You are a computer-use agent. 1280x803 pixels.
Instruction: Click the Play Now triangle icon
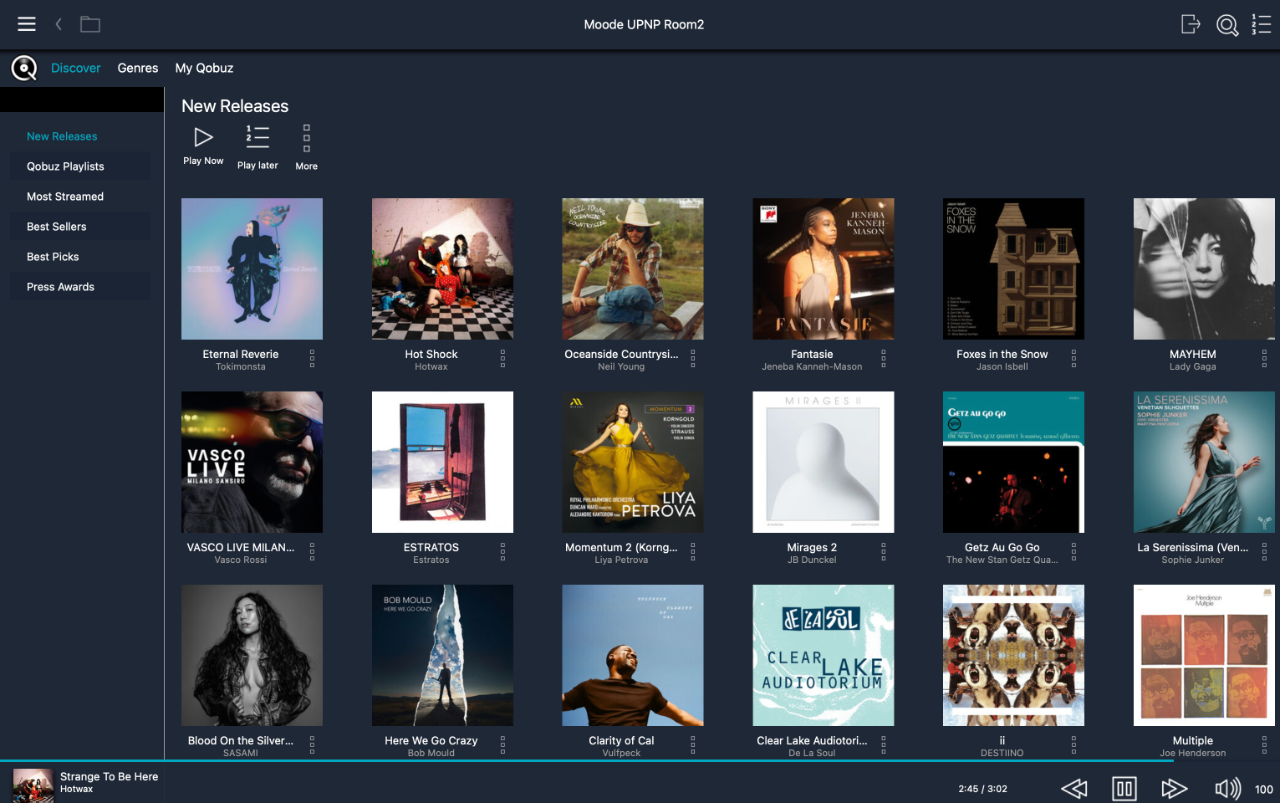(203, 137)
